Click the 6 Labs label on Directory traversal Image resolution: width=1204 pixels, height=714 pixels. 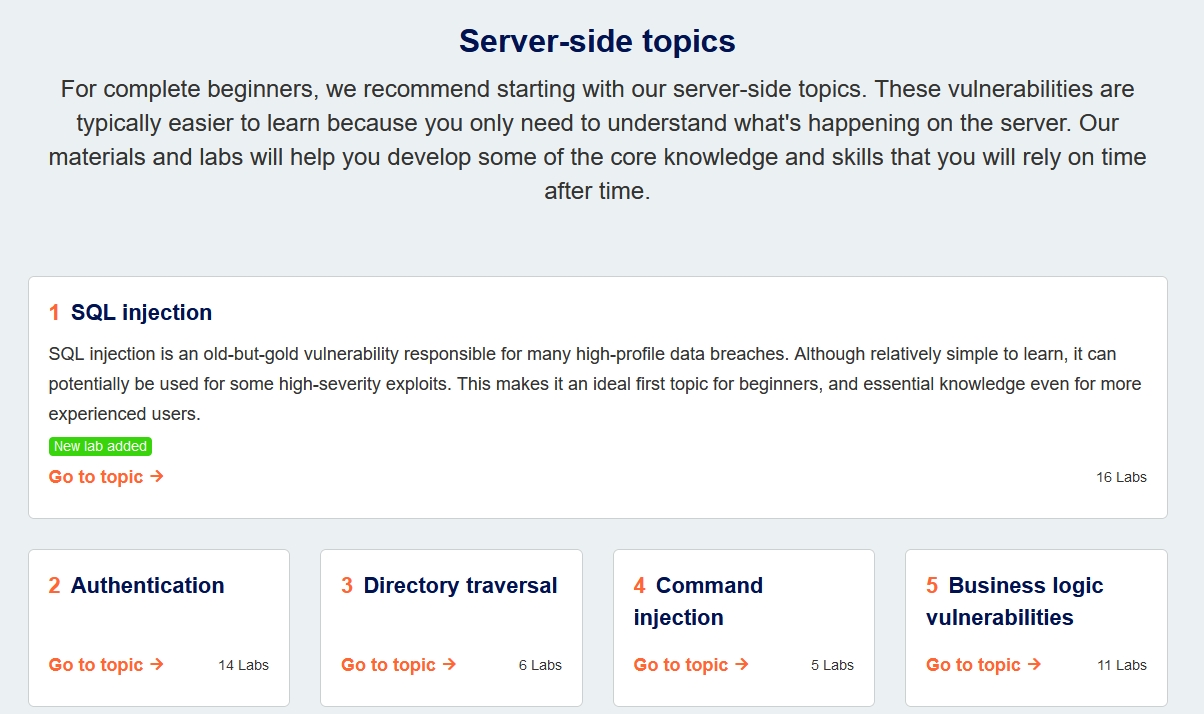tap(540, 665)
